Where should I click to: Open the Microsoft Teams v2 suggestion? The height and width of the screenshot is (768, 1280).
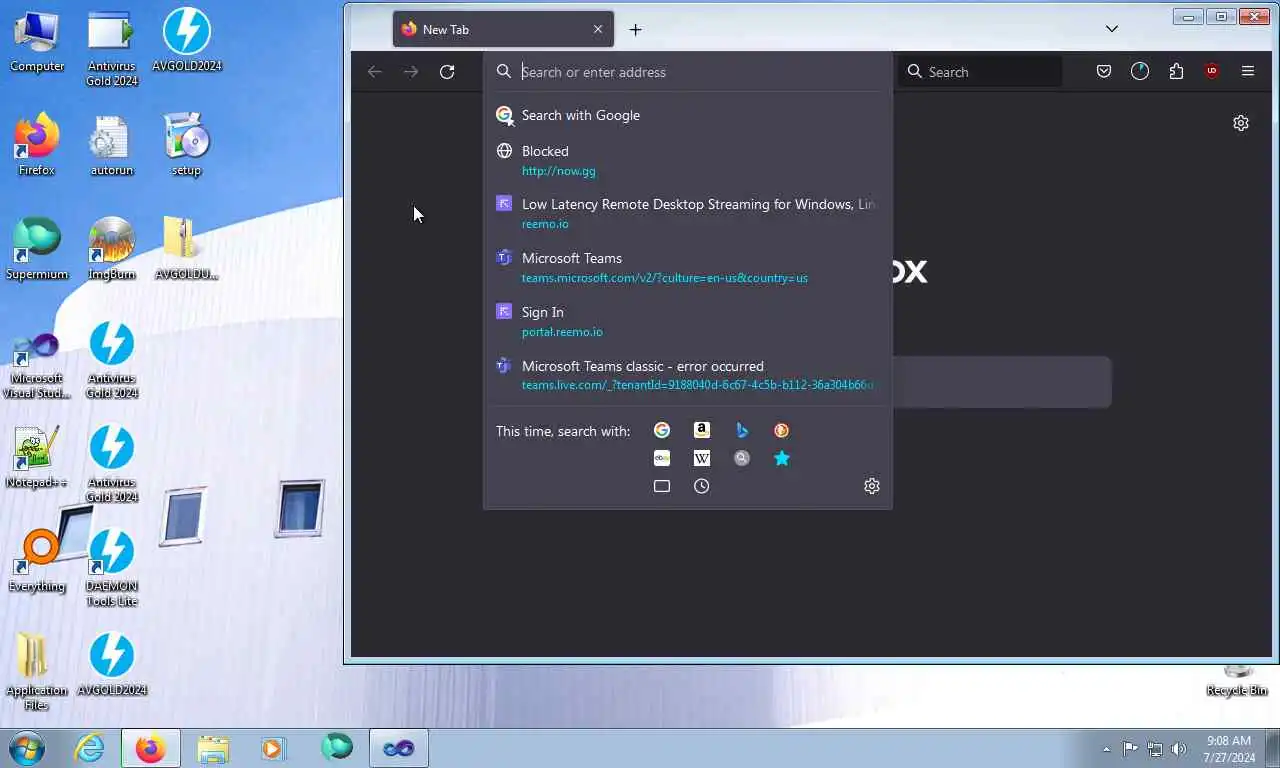coord(688,267)
